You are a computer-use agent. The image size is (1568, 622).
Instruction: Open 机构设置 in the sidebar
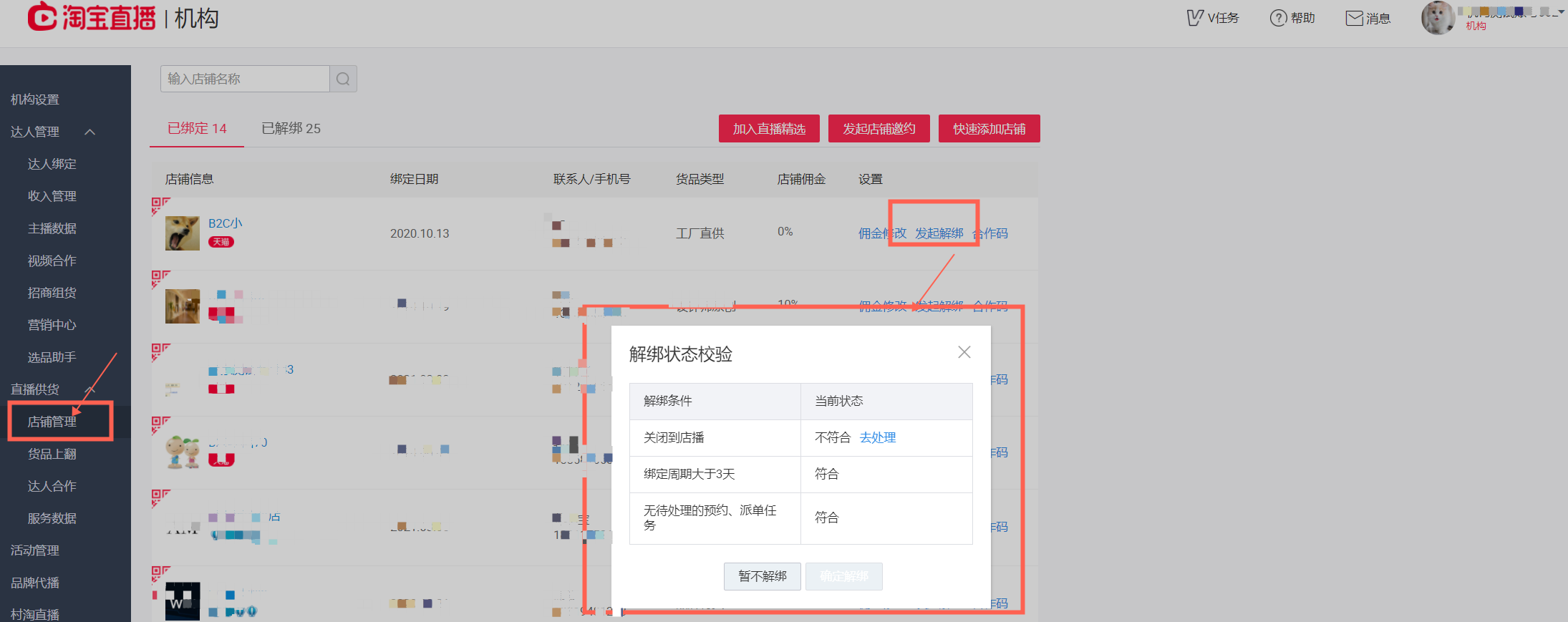[35, 99]
